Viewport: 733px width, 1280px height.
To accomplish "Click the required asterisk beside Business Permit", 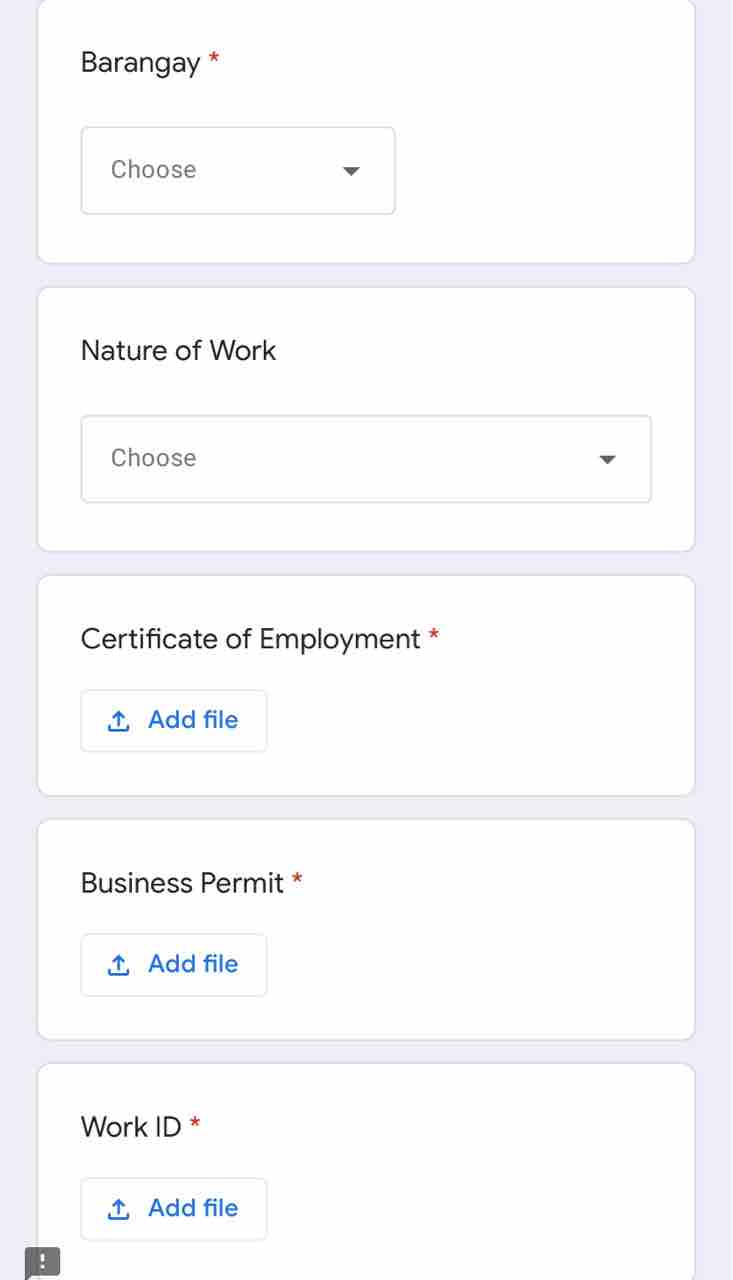I will click(297, 879).
